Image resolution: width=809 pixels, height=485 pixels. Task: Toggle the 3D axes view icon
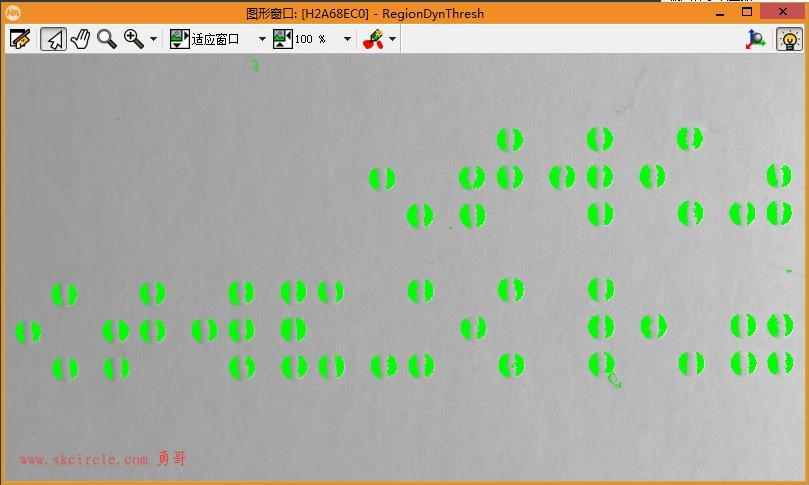[756, 39]
